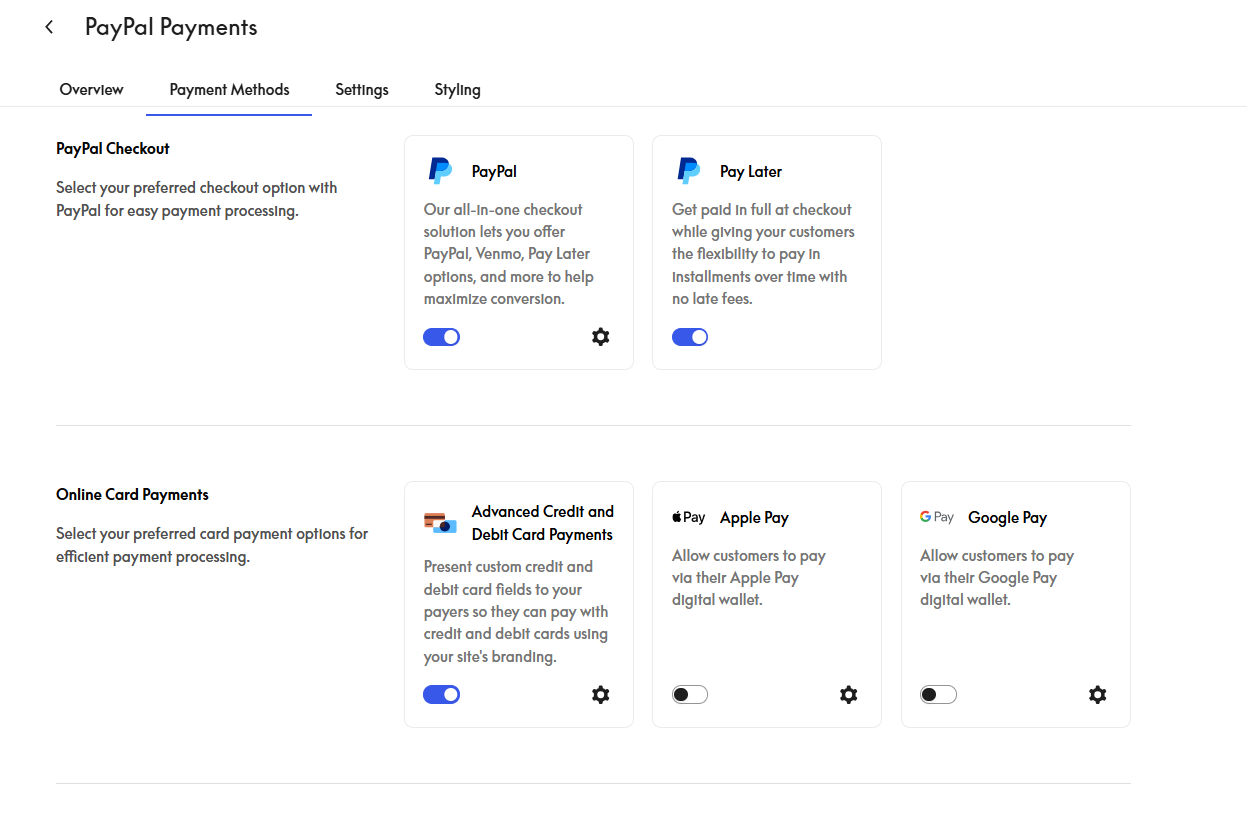Disable the PayPal checkout toggle
Screen dimensions: 1247x817
(442, 337)
